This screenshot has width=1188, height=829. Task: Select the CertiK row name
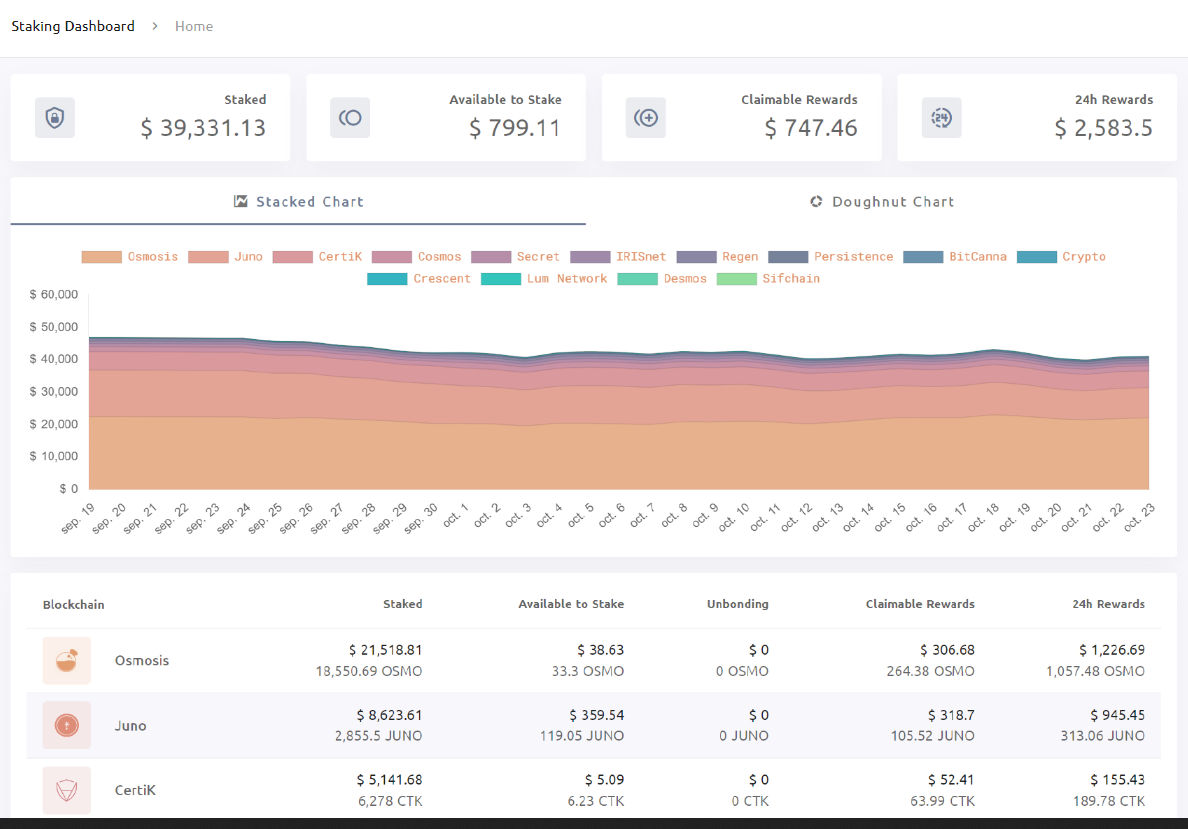pyautogui.click(x=135, y=790)
